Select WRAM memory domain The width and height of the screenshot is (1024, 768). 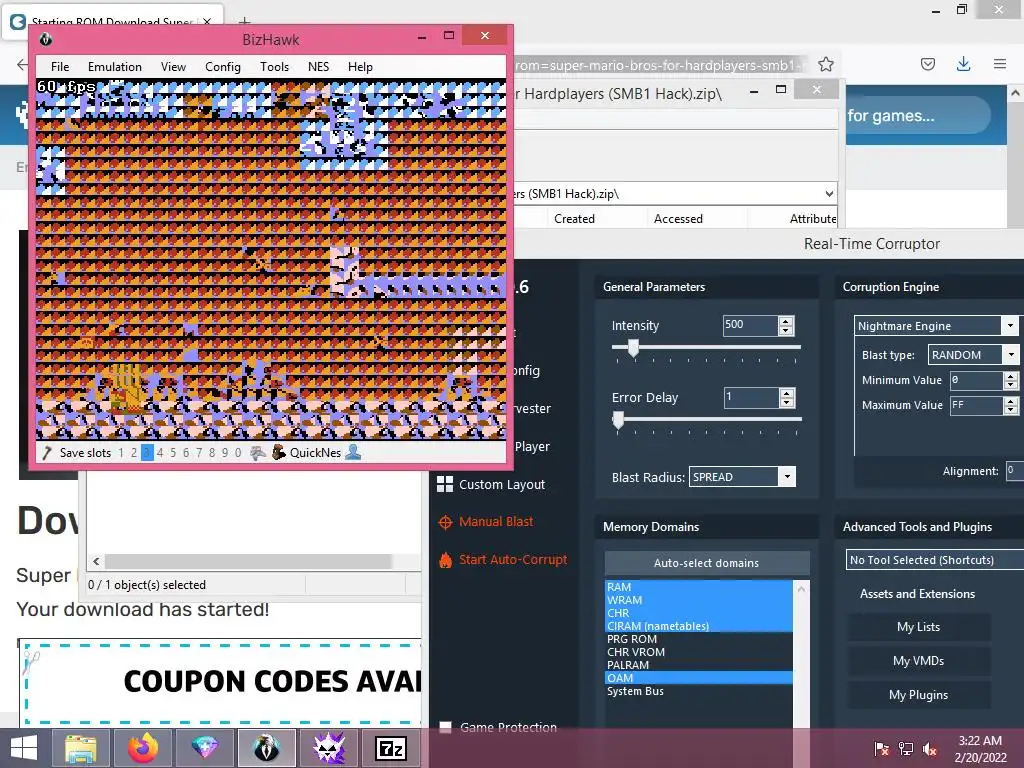tap(699, 600)
